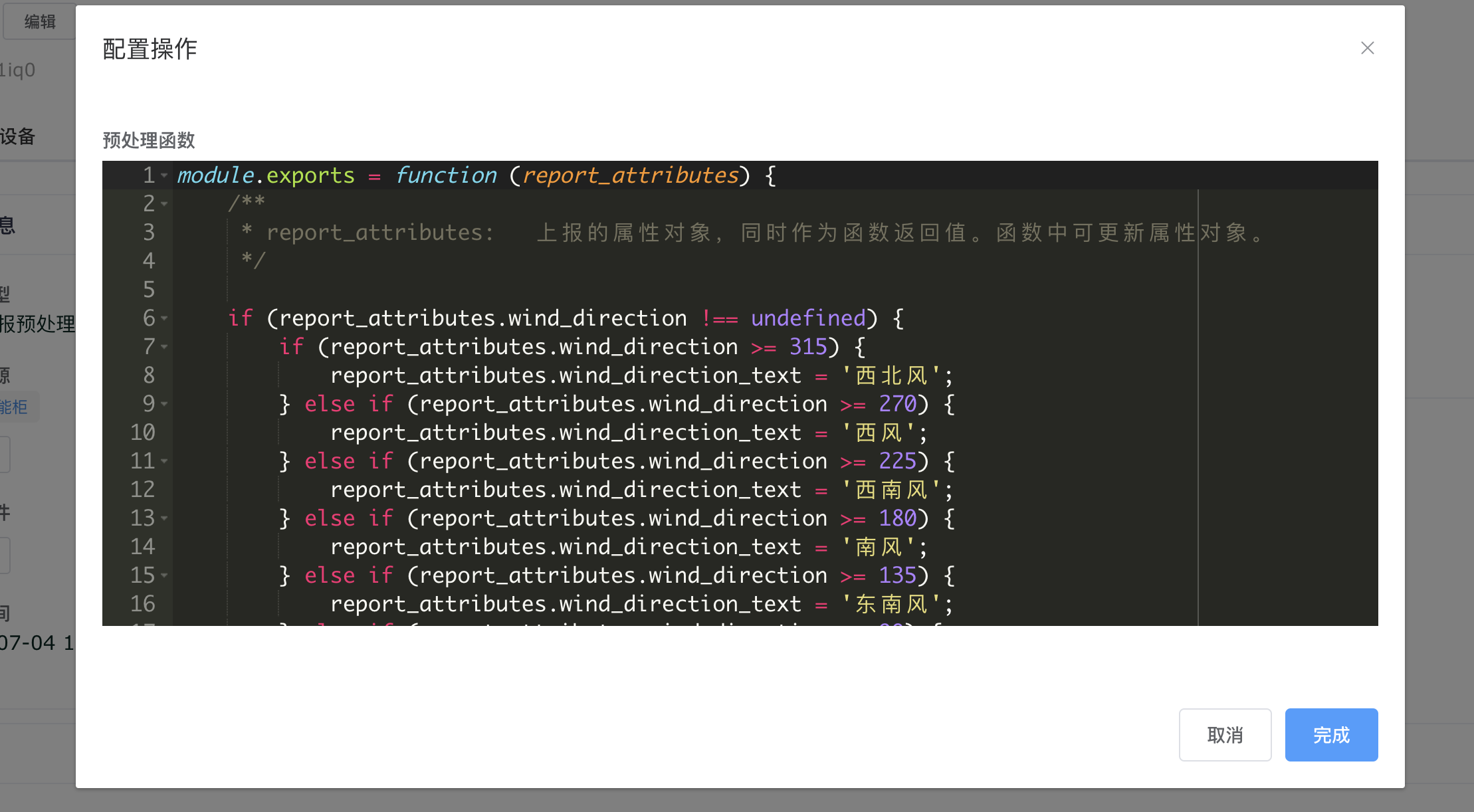This screenshot has width=1474, height=812.
Task: Click the 取消 button
Action: click(x=1225, y=735)
